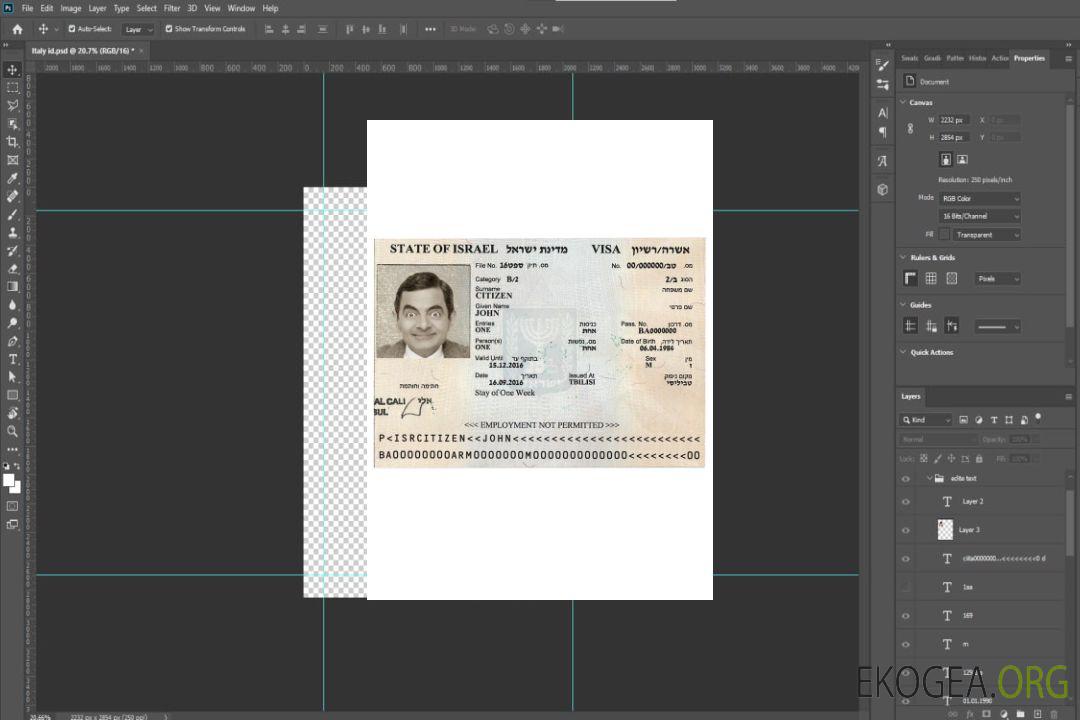Open the Character panel icon
This screenshot has width=1080, height=720.
[883, 112]
